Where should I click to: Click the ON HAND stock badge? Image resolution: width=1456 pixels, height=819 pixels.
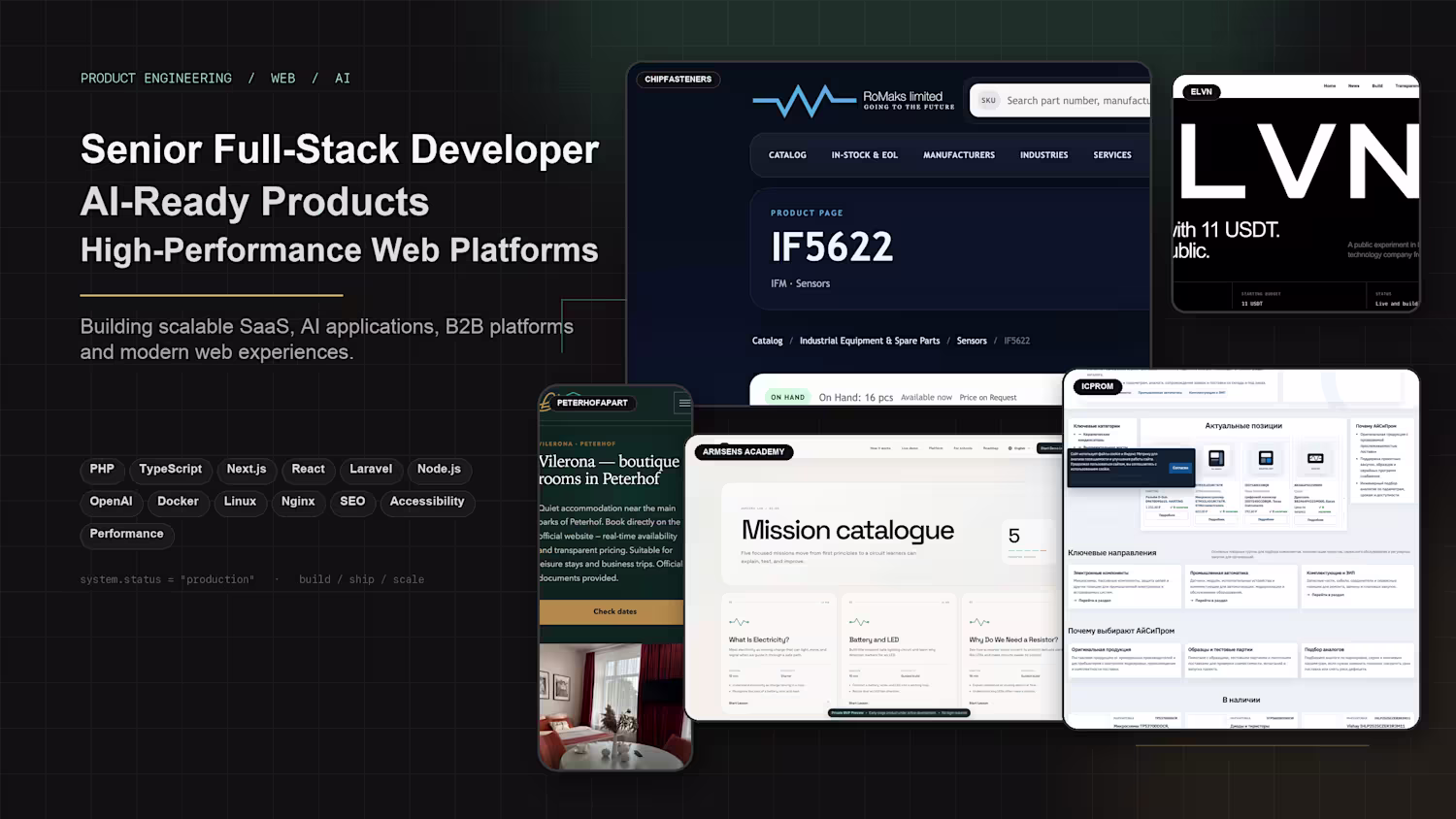coord(787,397)
